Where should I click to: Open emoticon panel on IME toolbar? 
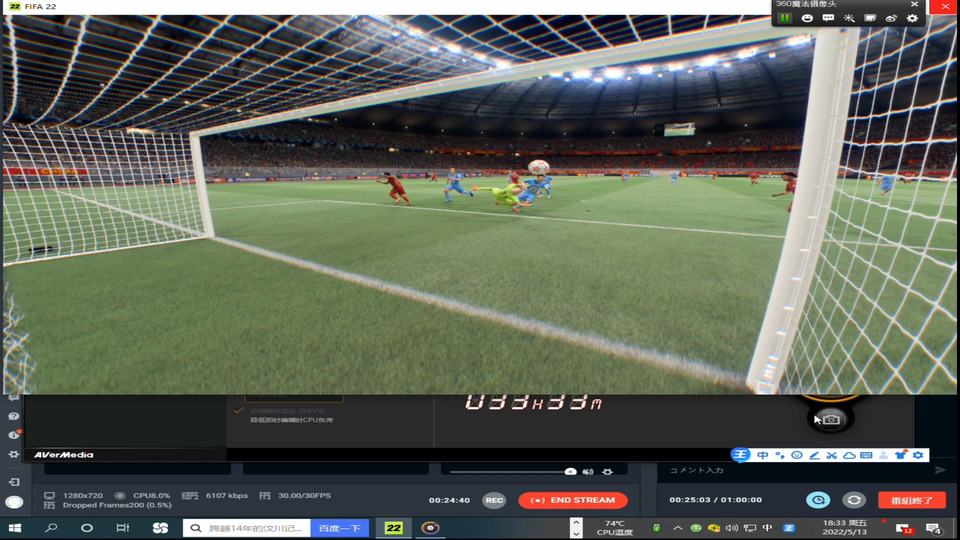[797, 455]
